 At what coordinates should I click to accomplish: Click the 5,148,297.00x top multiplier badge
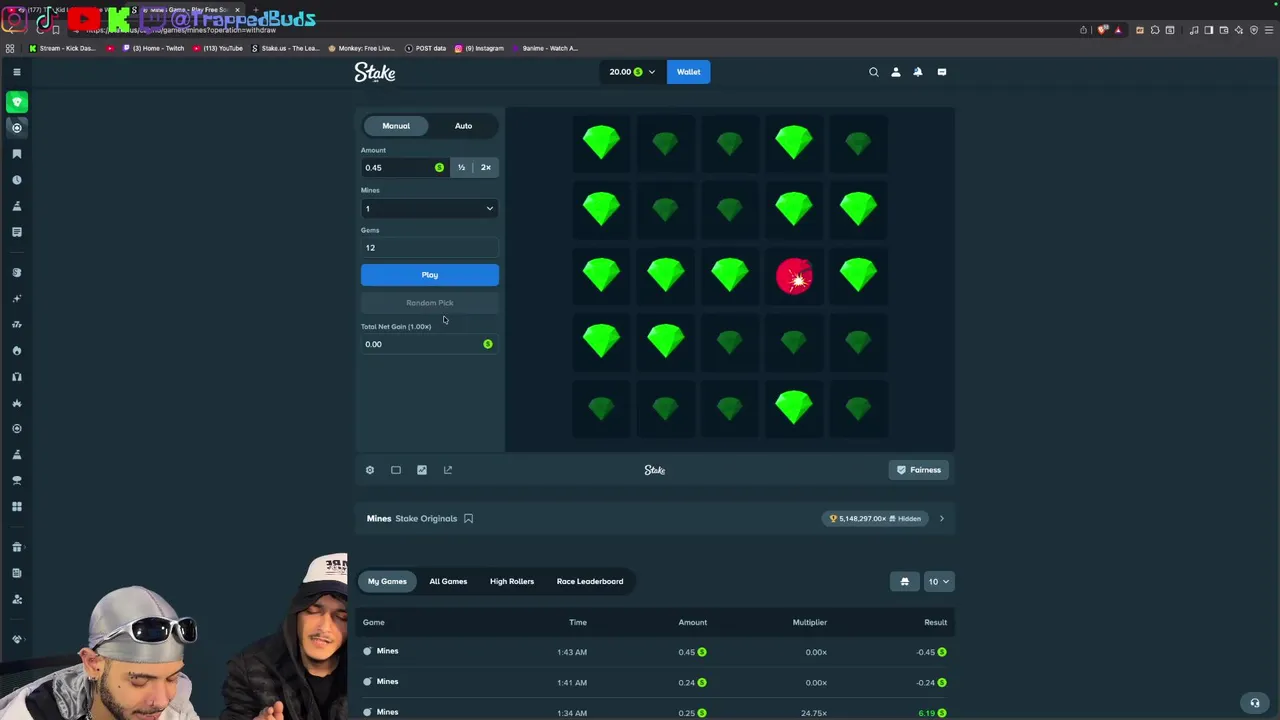875,519
